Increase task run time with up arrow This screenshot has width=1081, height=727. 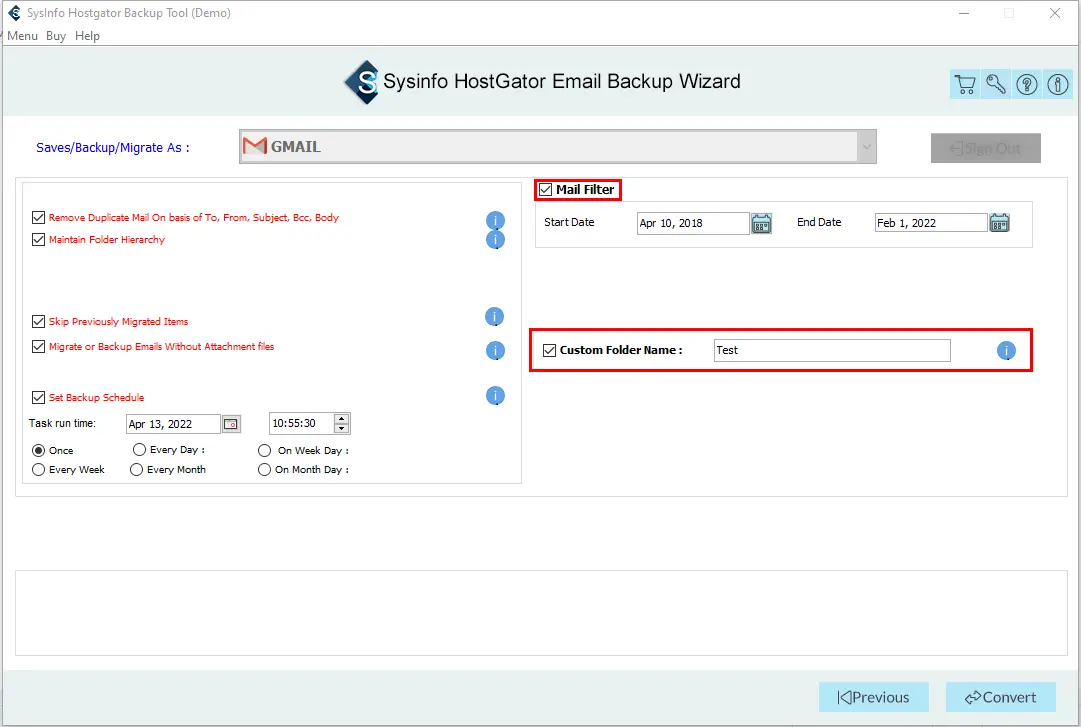(342, 419)
